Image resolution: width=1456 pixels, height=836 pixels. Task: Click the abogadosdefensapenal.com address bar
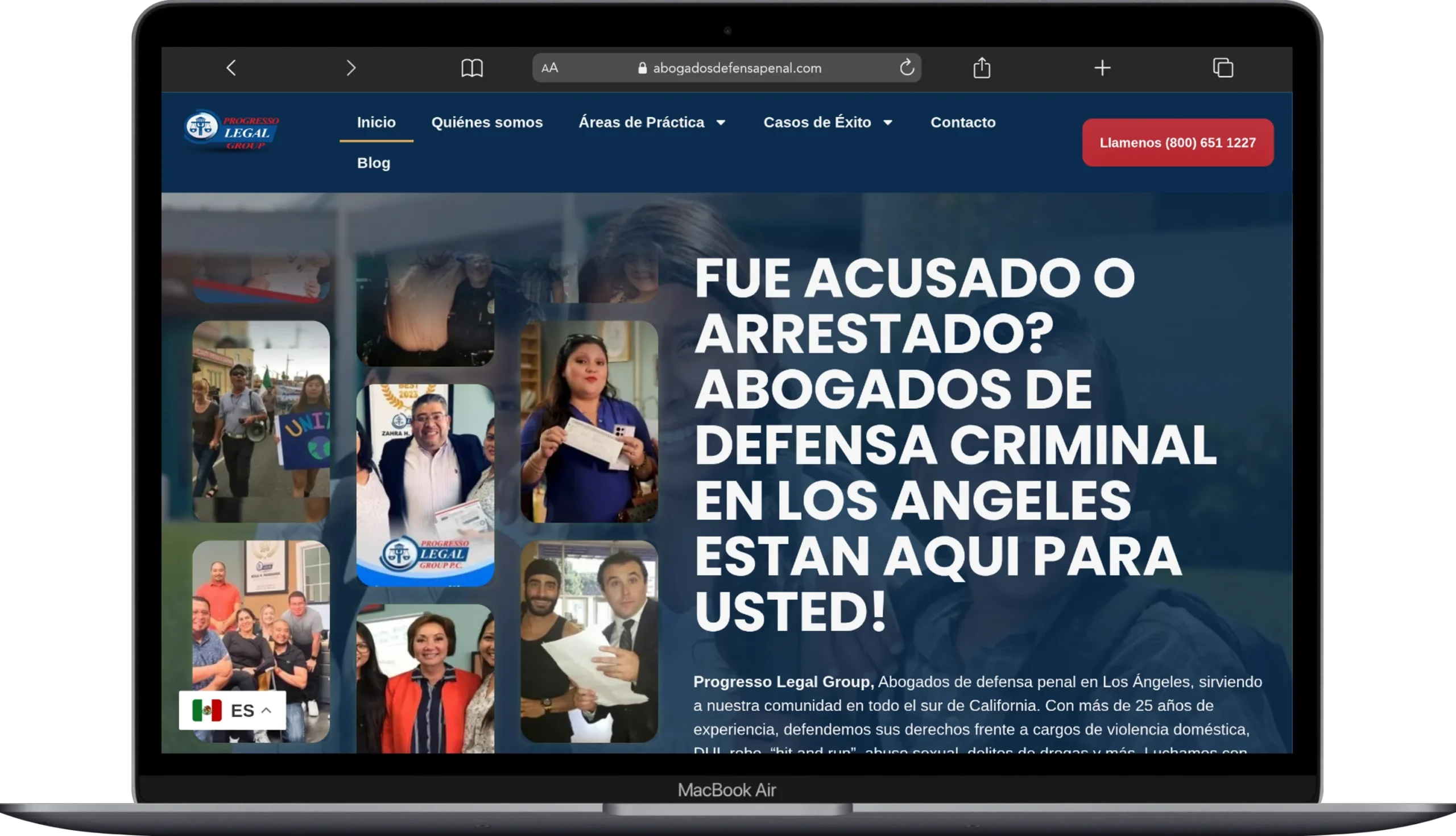737,68
